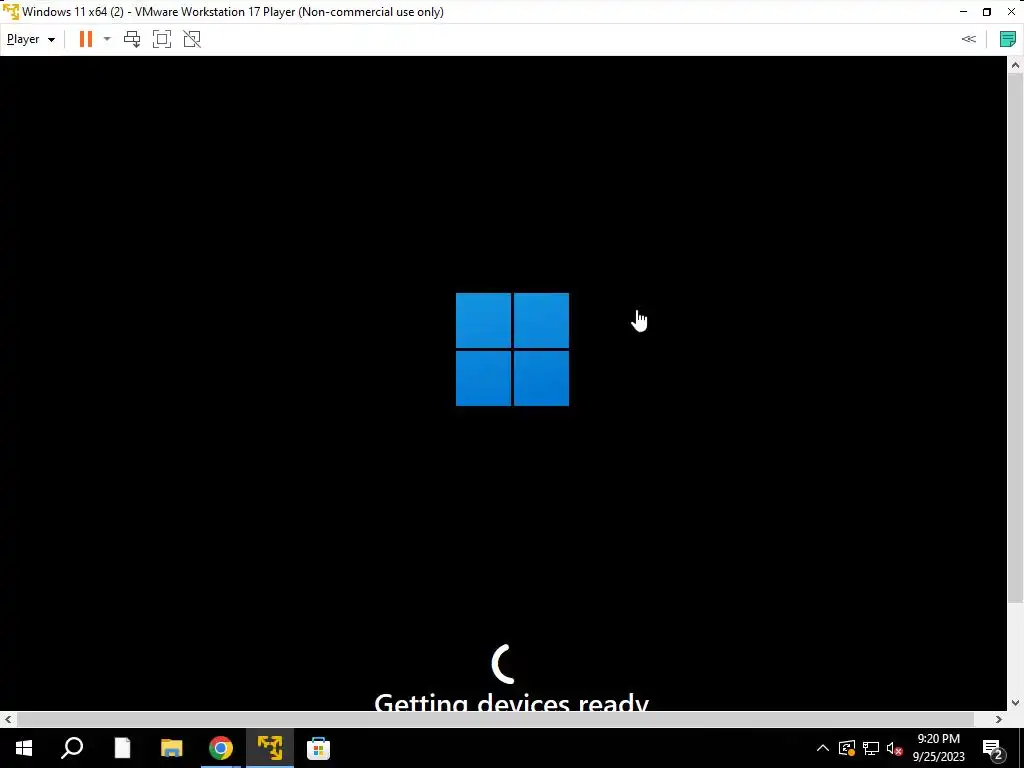The height and width of the screenshot is (768, 1024).
Task: Click the muted volume tray icon
Action: pyautogui.click(x=895, y=748)
